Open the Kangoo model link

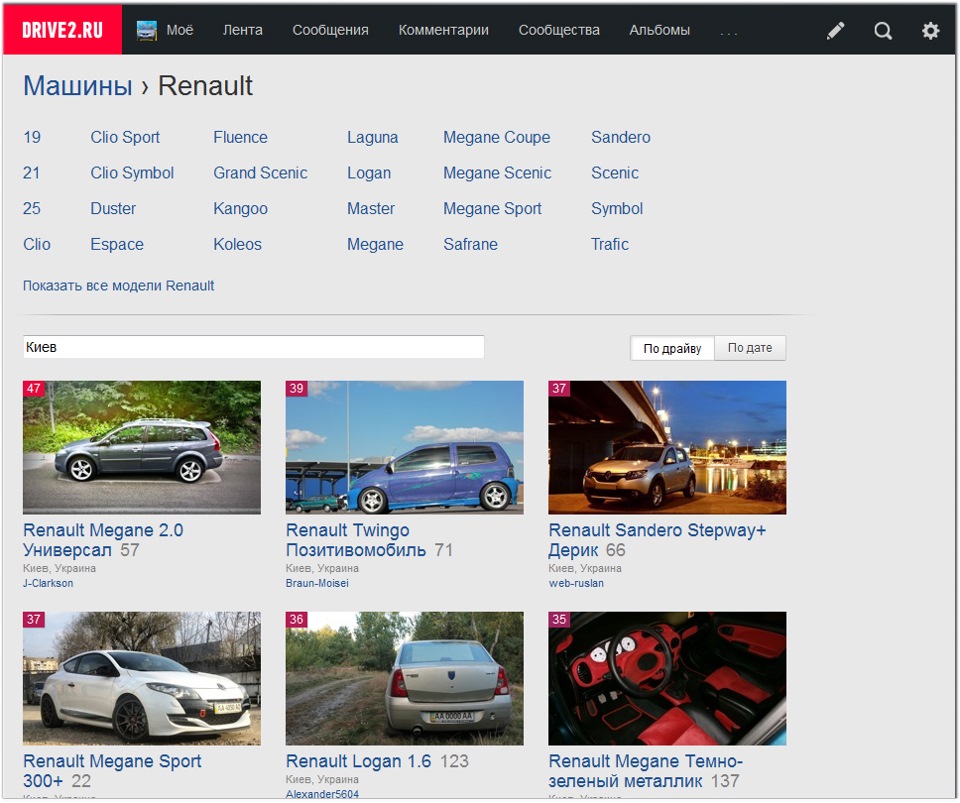[241, 208]
